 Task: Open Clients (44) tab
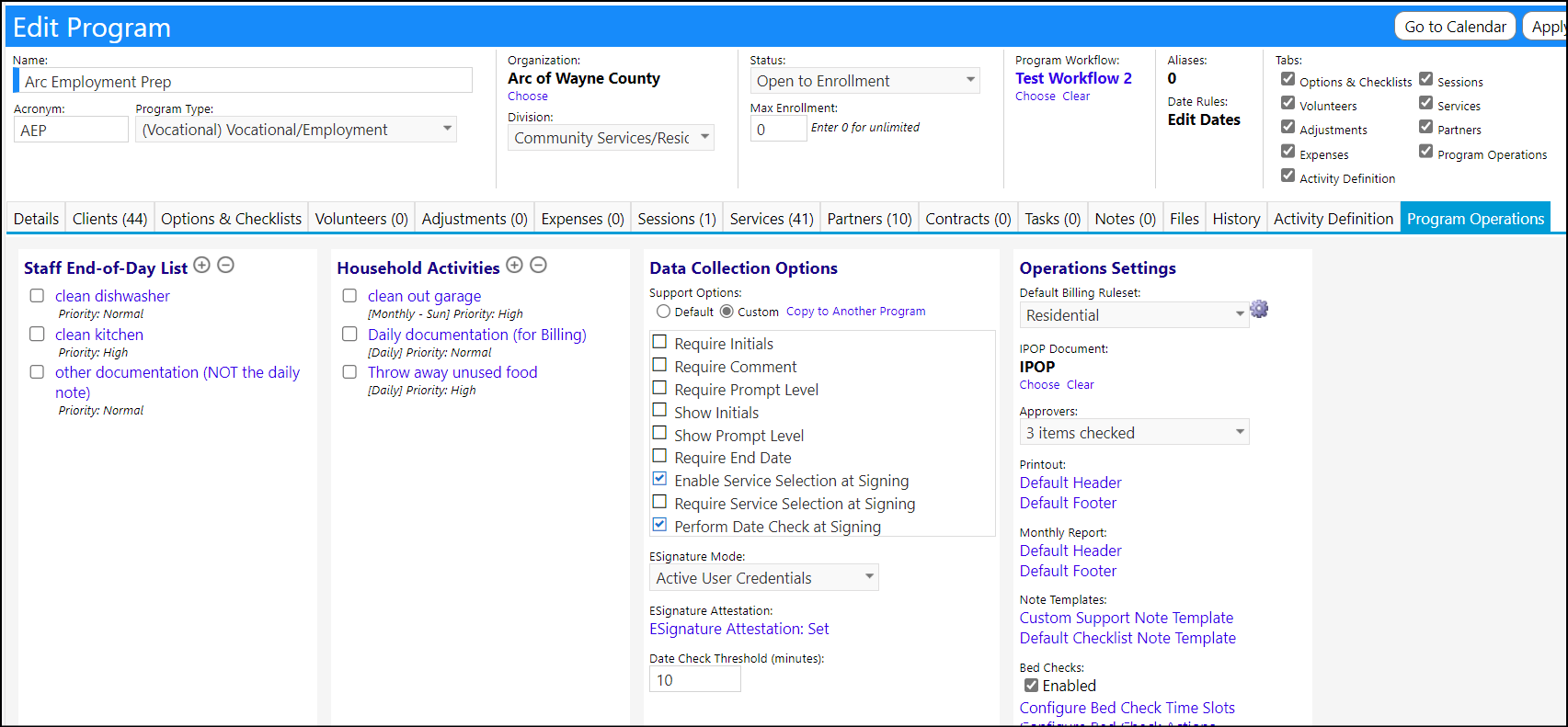coord(109,219)
